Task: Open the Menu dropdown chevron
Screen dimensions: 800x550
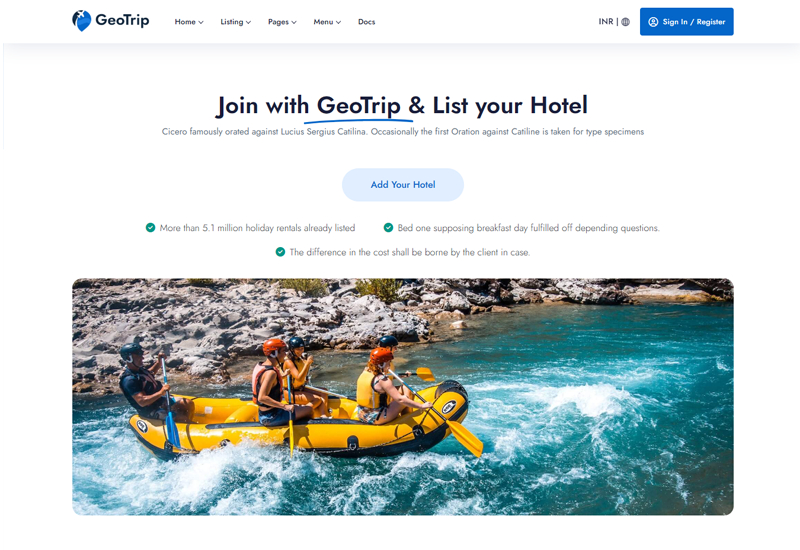Action: point(338,22)
